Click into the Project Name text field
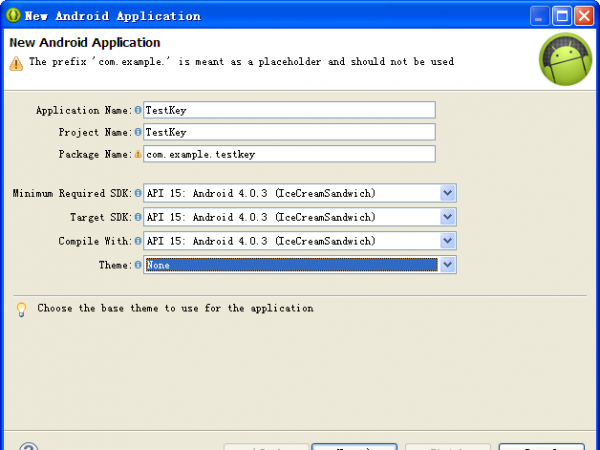600x450 pixels. pyautogui.click(x=289, y=132)
